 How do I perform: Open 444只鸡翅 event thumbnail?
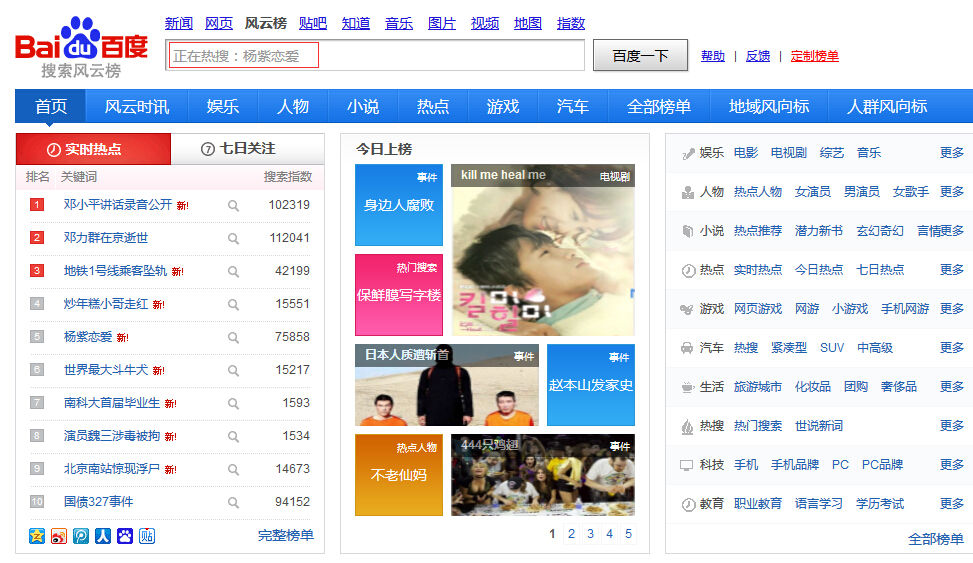point(543,475)
